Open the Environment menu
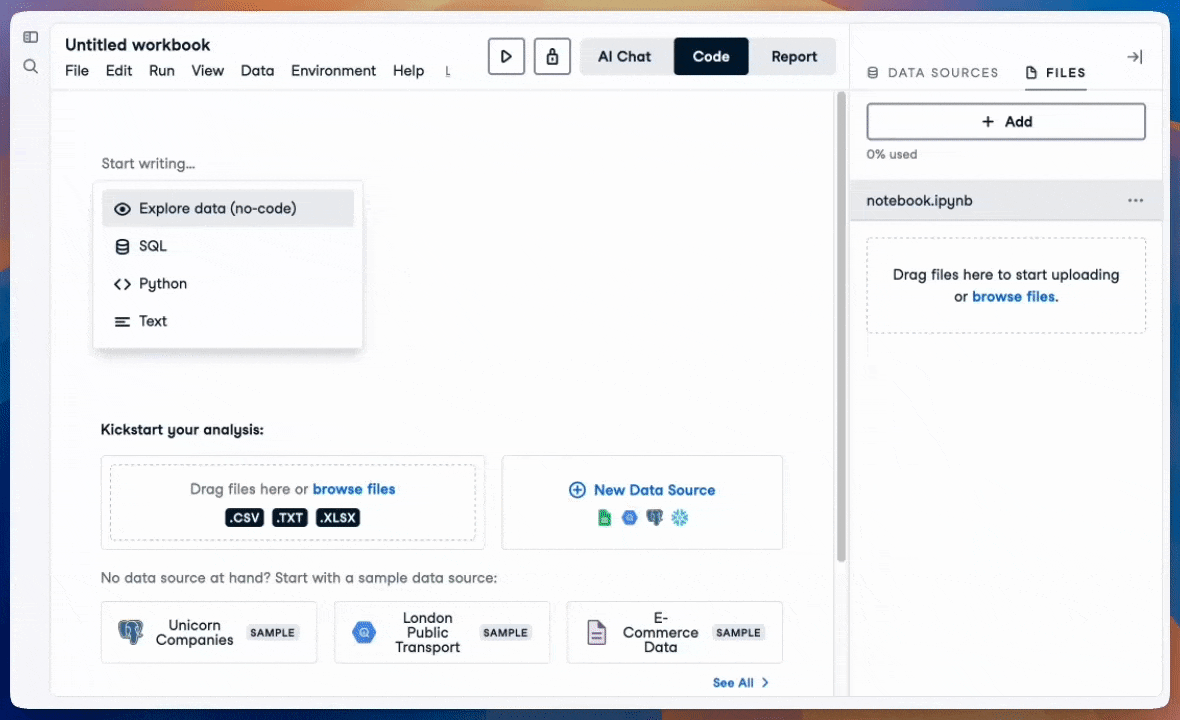Viewport: 1180px width, 720px height. click(333, 71)
